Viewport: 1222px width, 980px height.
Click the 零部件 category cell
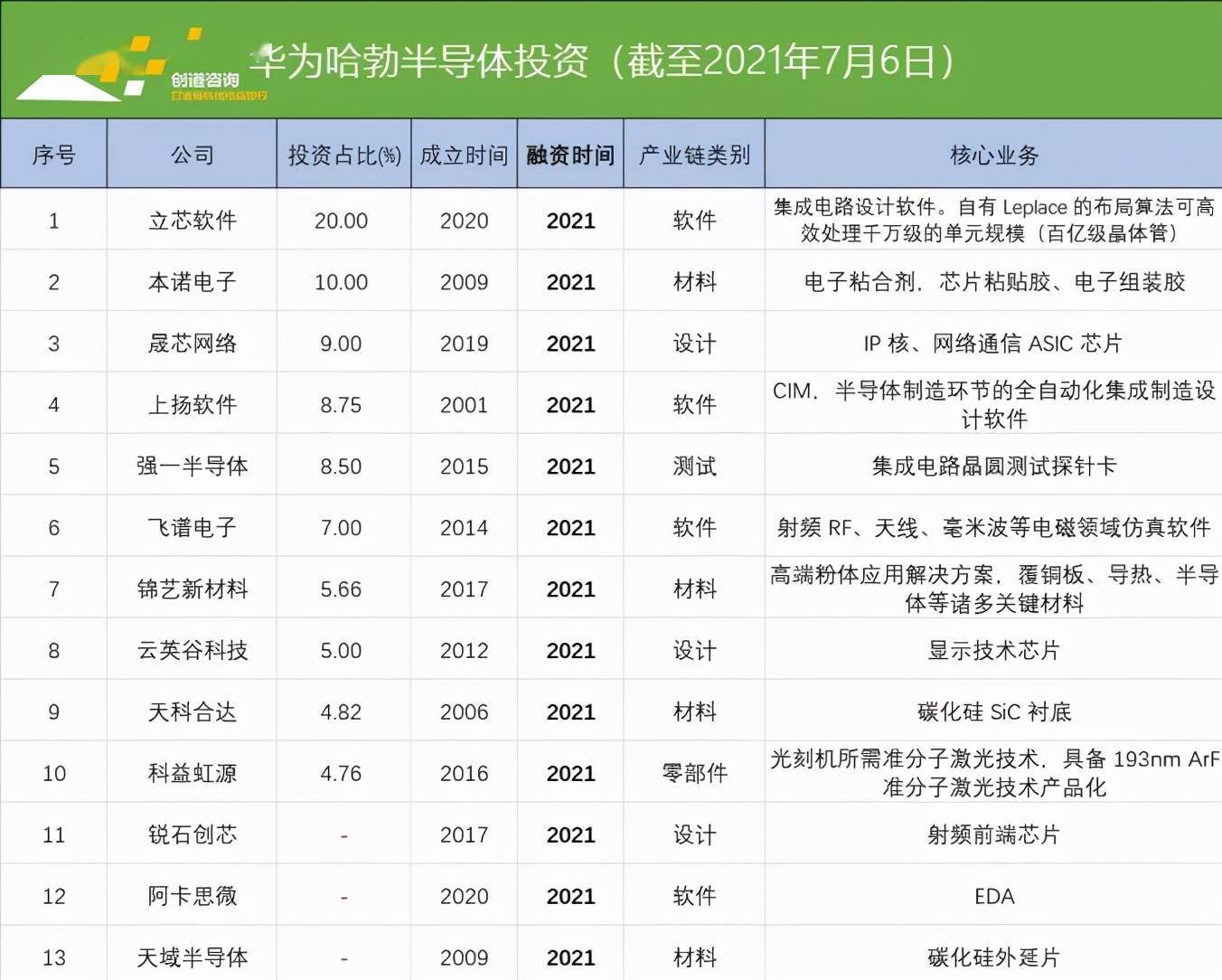(694, 773)
